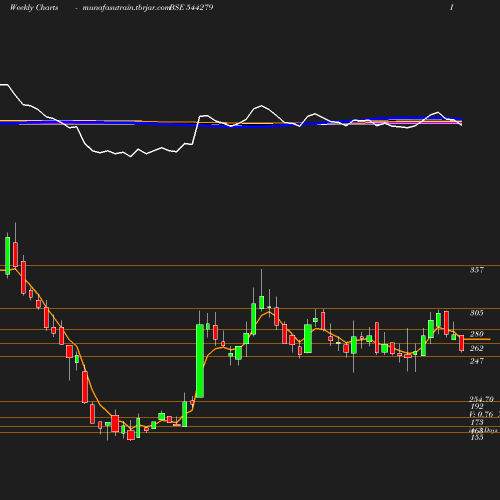500x500 pixels.
Task: Click the 'BSE 544279' ticker label
Action: [x=191, y=7]
